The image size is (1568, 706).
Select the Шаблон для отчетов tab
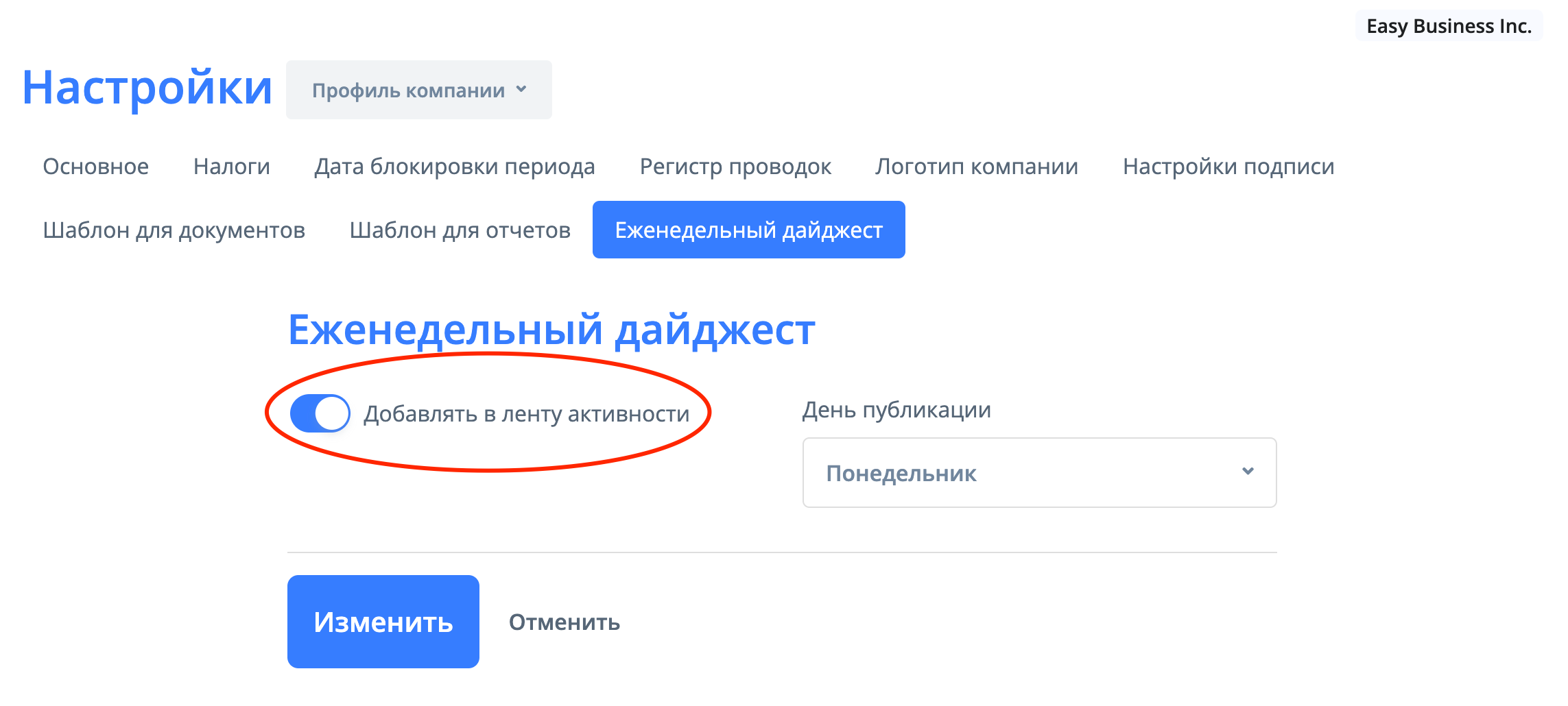(460, 230)
